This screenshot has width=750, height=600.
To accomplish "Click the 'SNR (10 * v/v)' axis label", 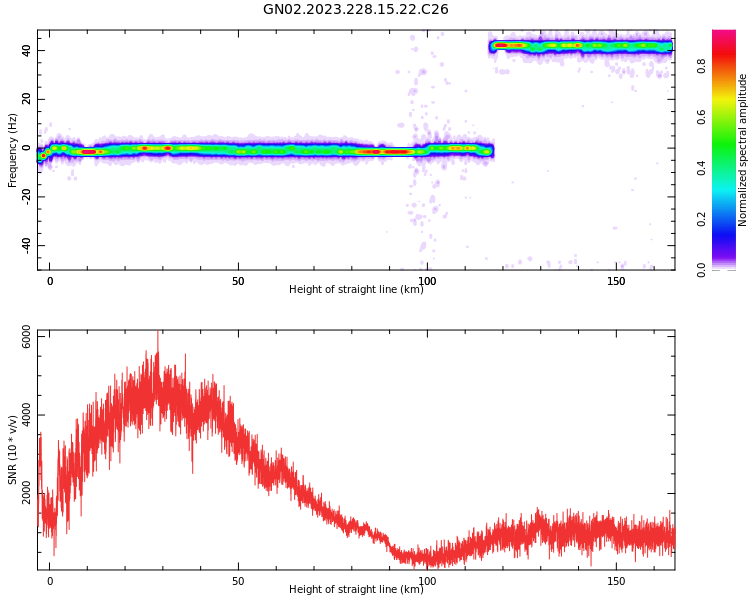I will tap(12, 450).
